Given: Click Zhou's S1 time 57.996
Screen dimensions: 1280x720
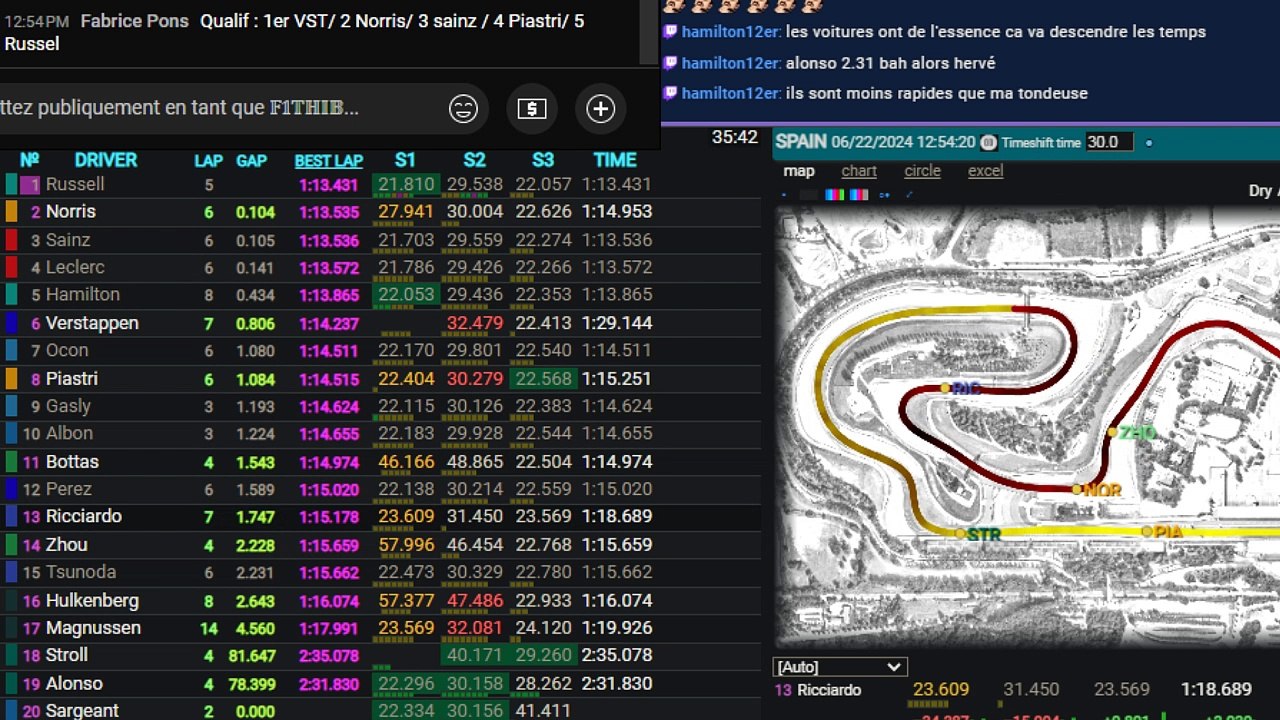Looking at the screenshot, I should (x=406, y=545).
